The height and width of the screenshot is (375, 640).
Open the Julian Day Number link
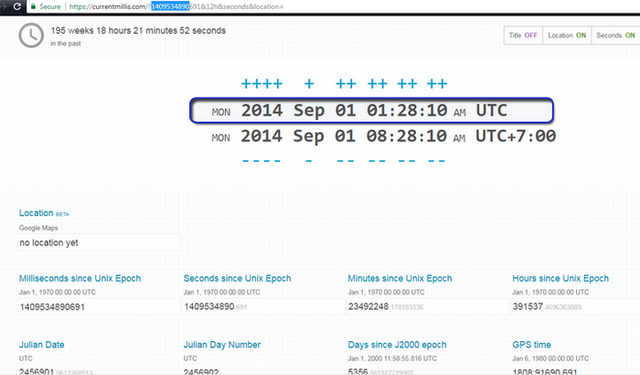(x=222, y=345)
